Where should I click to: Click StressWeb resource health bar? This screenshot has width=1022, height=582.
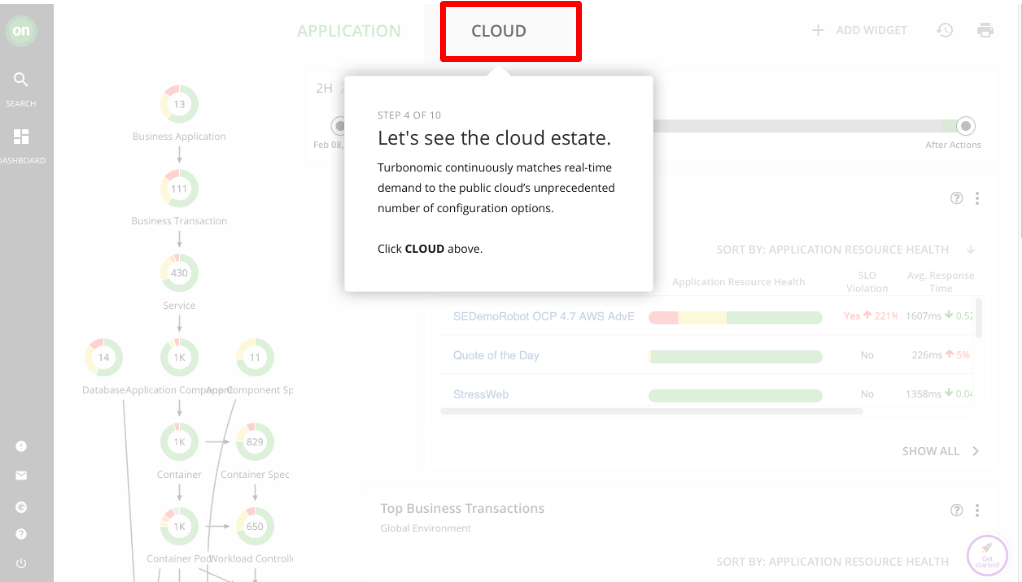735,396
